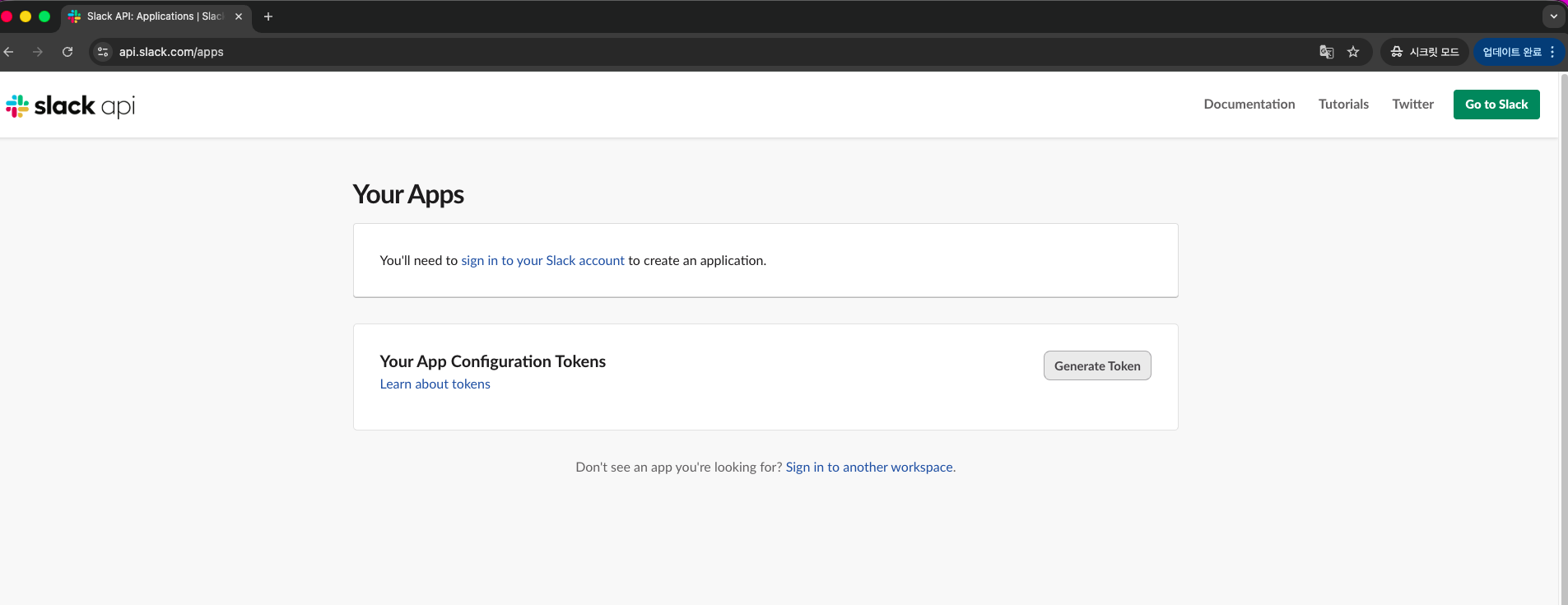This screenshot has width=1568, height=605.
Task: Close the Slack API Applications tab
Action: pos(239,16)
